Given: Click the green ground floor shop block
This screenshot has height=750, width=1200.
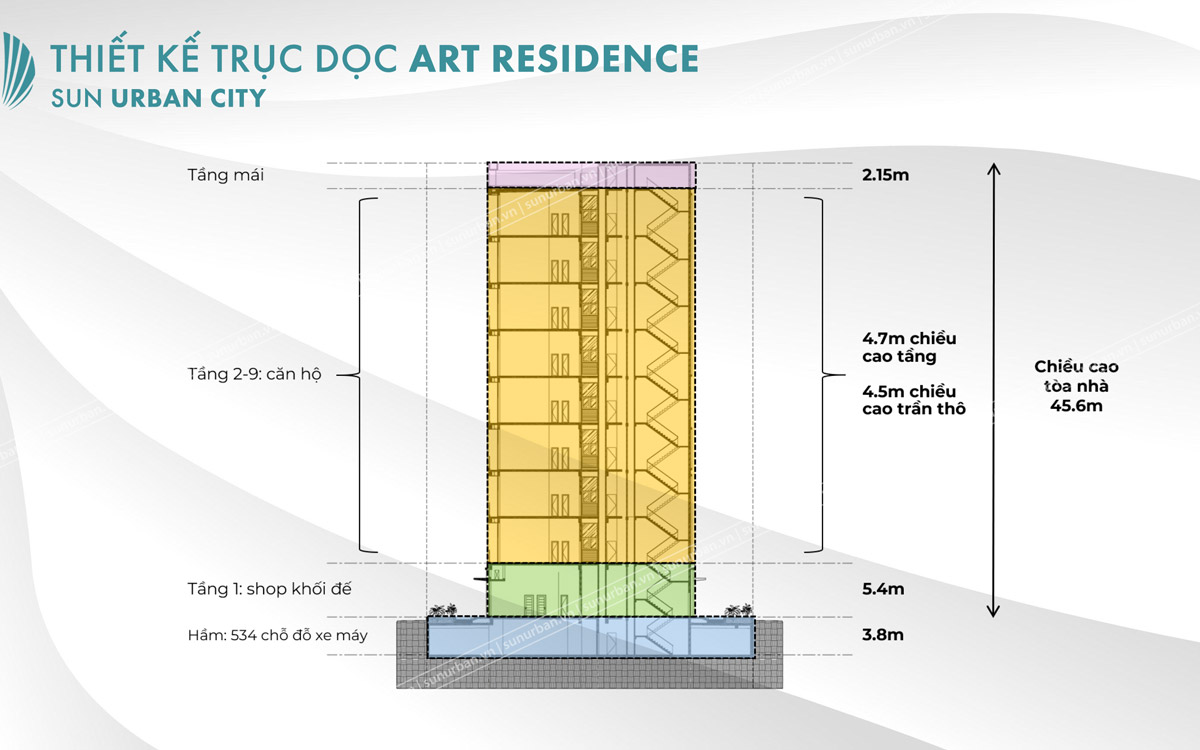Looking at the screenshot, I should 591,589.
